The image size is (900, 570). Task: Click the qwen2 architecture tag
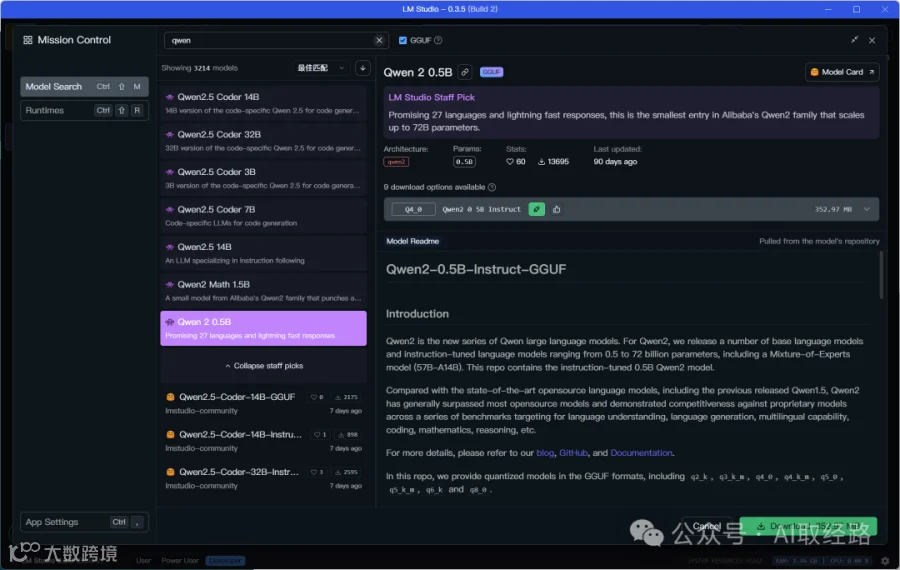(x=396, y=162)
